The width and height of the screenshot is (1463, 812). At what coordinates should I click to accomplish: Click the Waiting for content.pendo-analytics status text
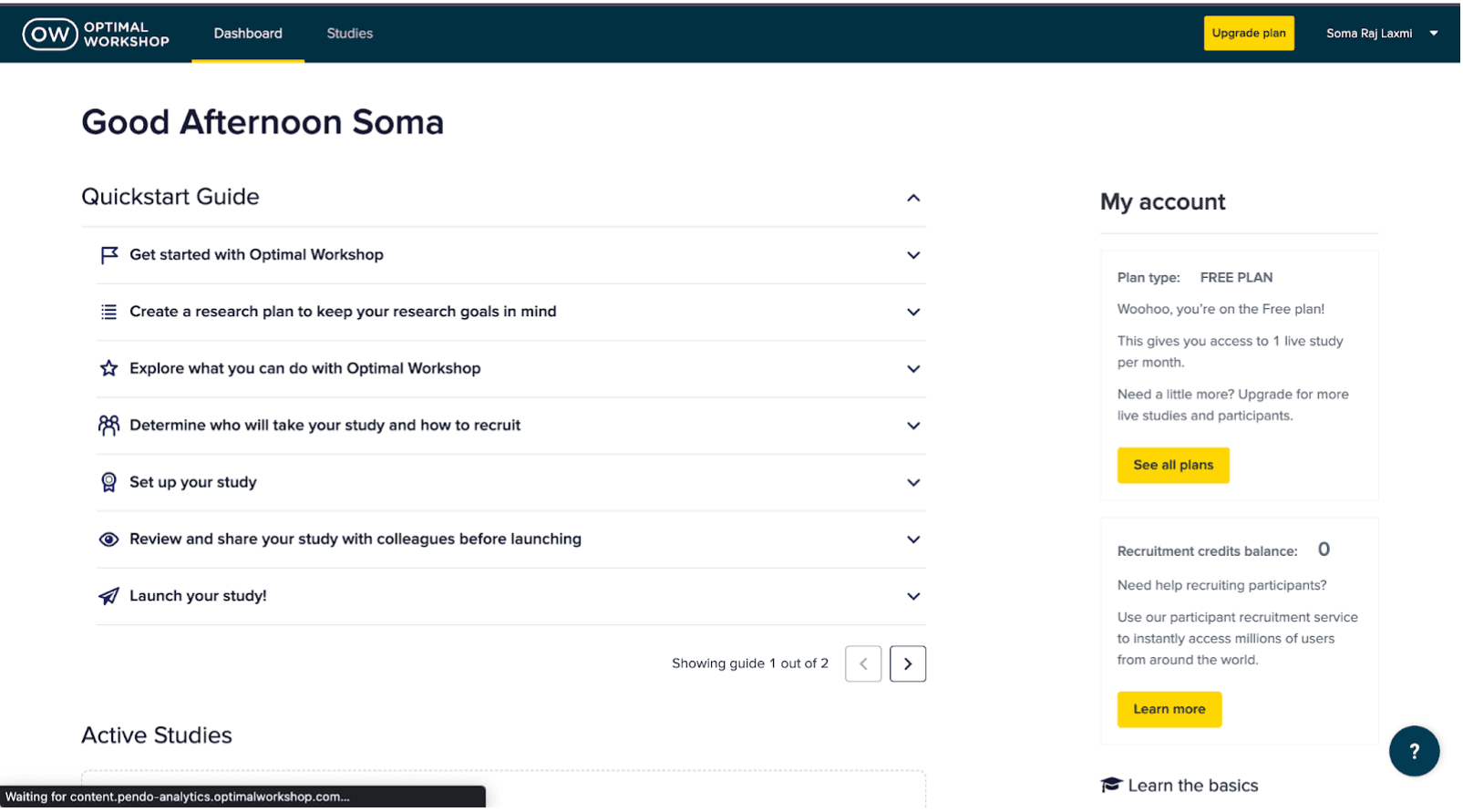178,797
